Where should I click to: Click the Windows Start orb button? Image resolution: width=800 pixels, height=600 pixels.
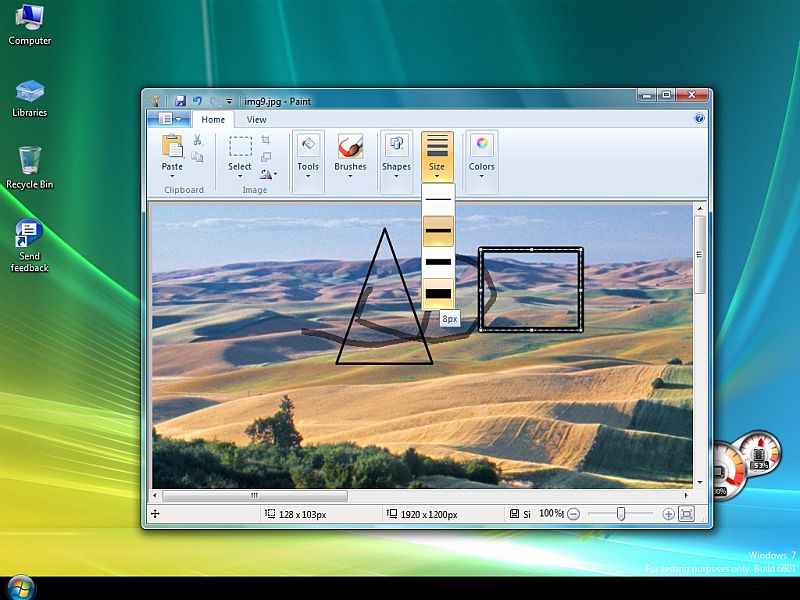[21, 587]
